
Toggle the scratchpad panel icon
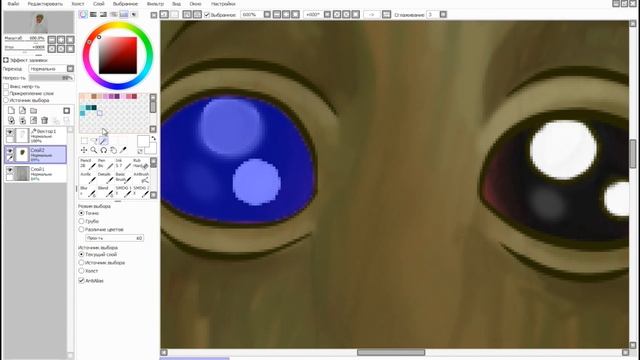pyautogui.click(x=134, y=14)
